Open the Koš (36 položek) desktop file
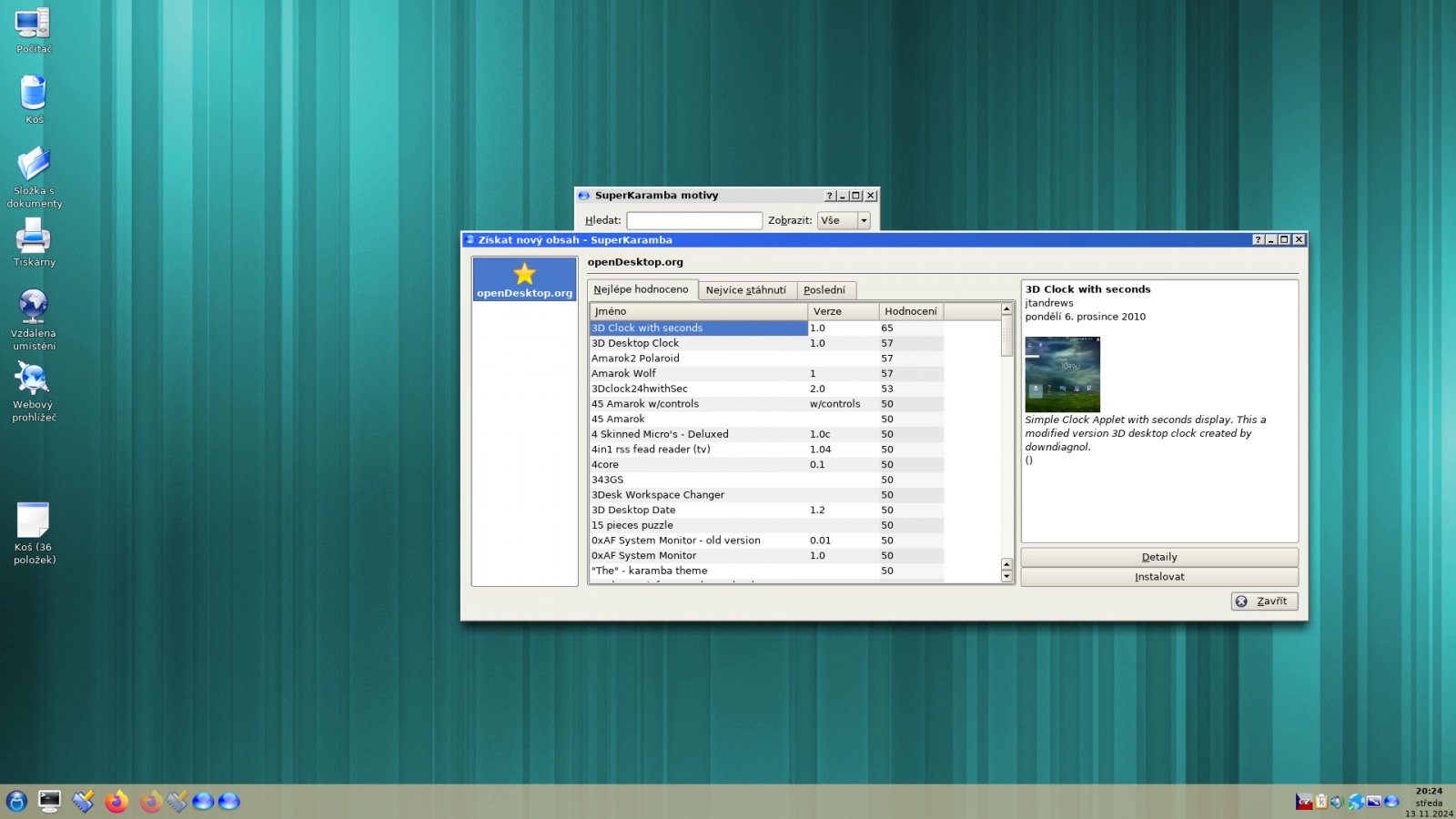This screenshot has width=1456, height=819. pos(34,533)
